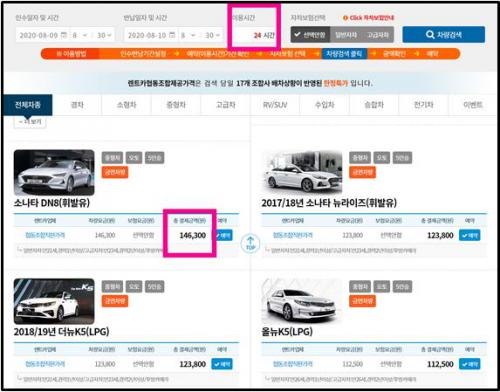Click the bold total 123,800 for 소나타 뉴라이즈
The image size is (500, 392).
tap(440, 235)
